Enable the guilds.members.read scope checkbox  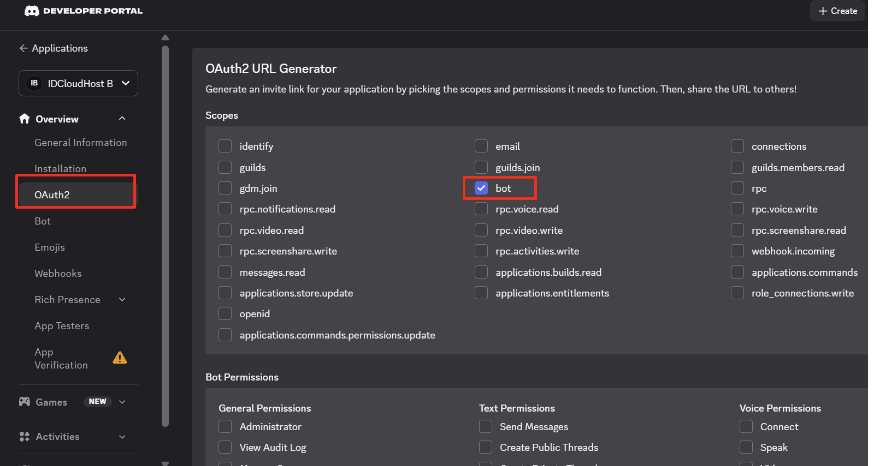coord(737,167)
